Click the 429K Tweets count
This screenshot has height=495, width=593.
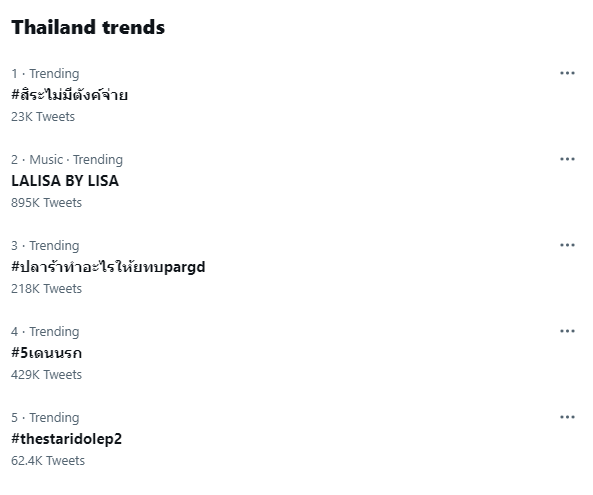pyautogui.click(x=47, y=375)
